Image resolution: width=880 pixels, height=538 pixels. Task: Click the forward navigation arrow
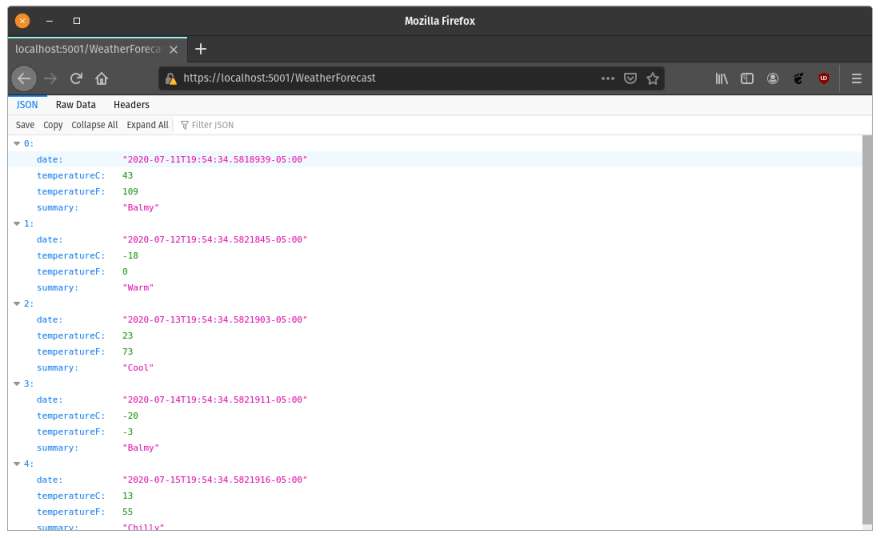pos(51,79)
